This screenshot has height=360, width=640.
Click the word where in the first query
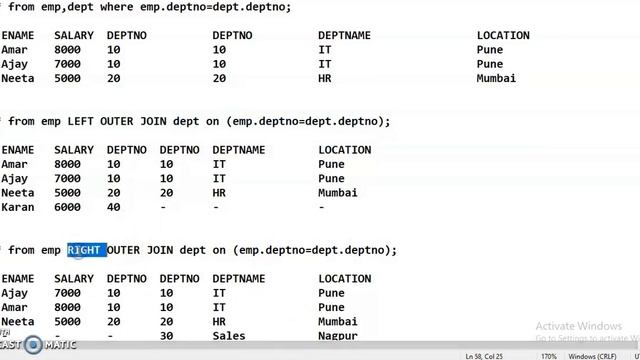tap(117, 7)
